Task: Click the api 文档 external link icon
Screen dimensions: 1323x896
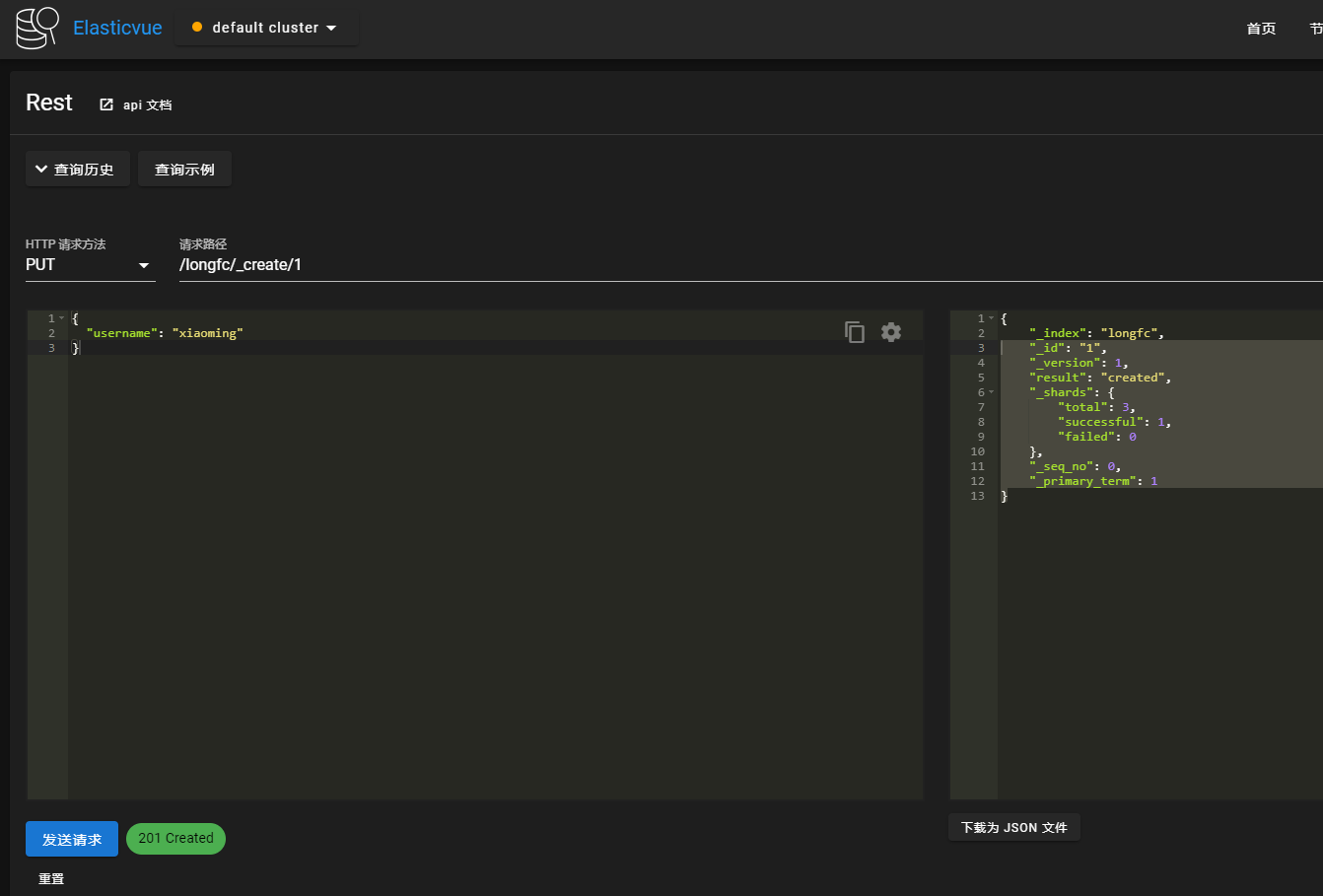Action: [106, 104]
